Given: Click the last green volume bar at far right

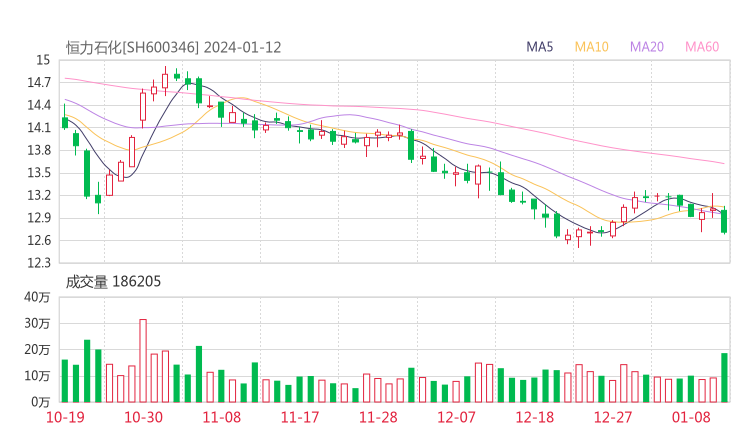Looking at the screenshot, I should [x=724, y=378].
